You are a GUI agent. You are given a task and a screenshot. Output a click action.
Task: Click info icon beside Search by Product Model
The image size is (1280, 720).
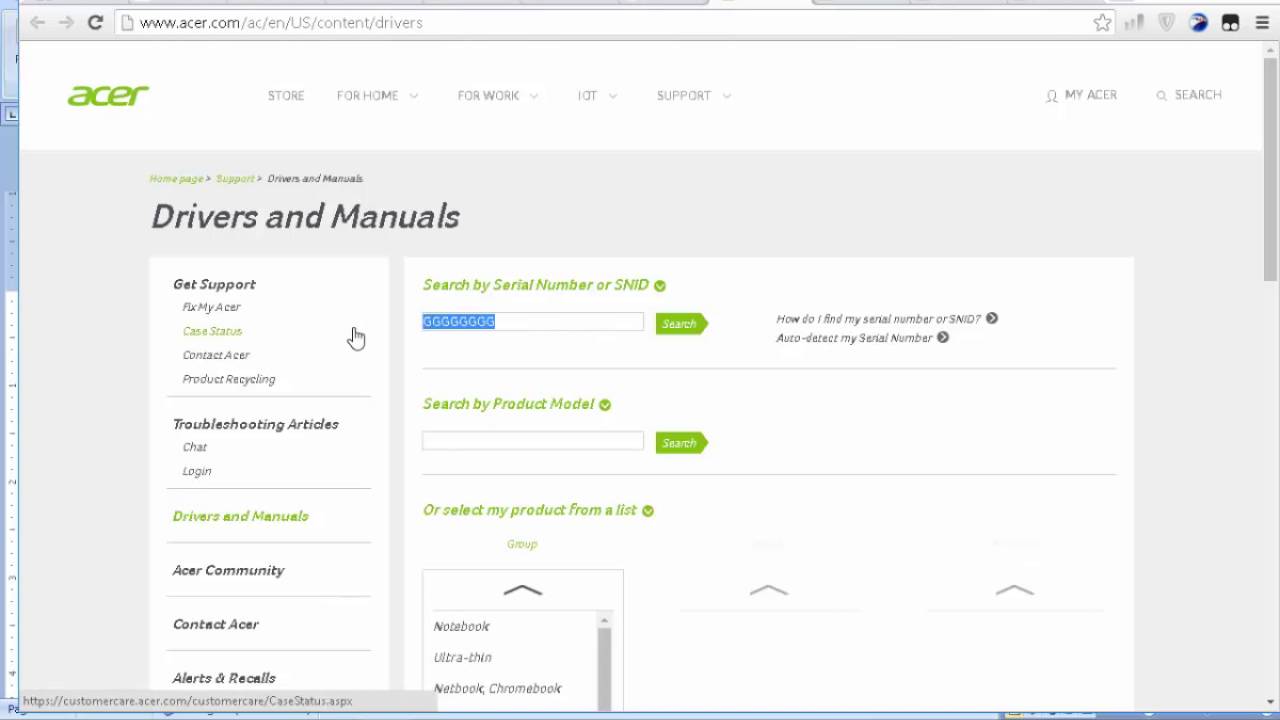pos(604,405)
